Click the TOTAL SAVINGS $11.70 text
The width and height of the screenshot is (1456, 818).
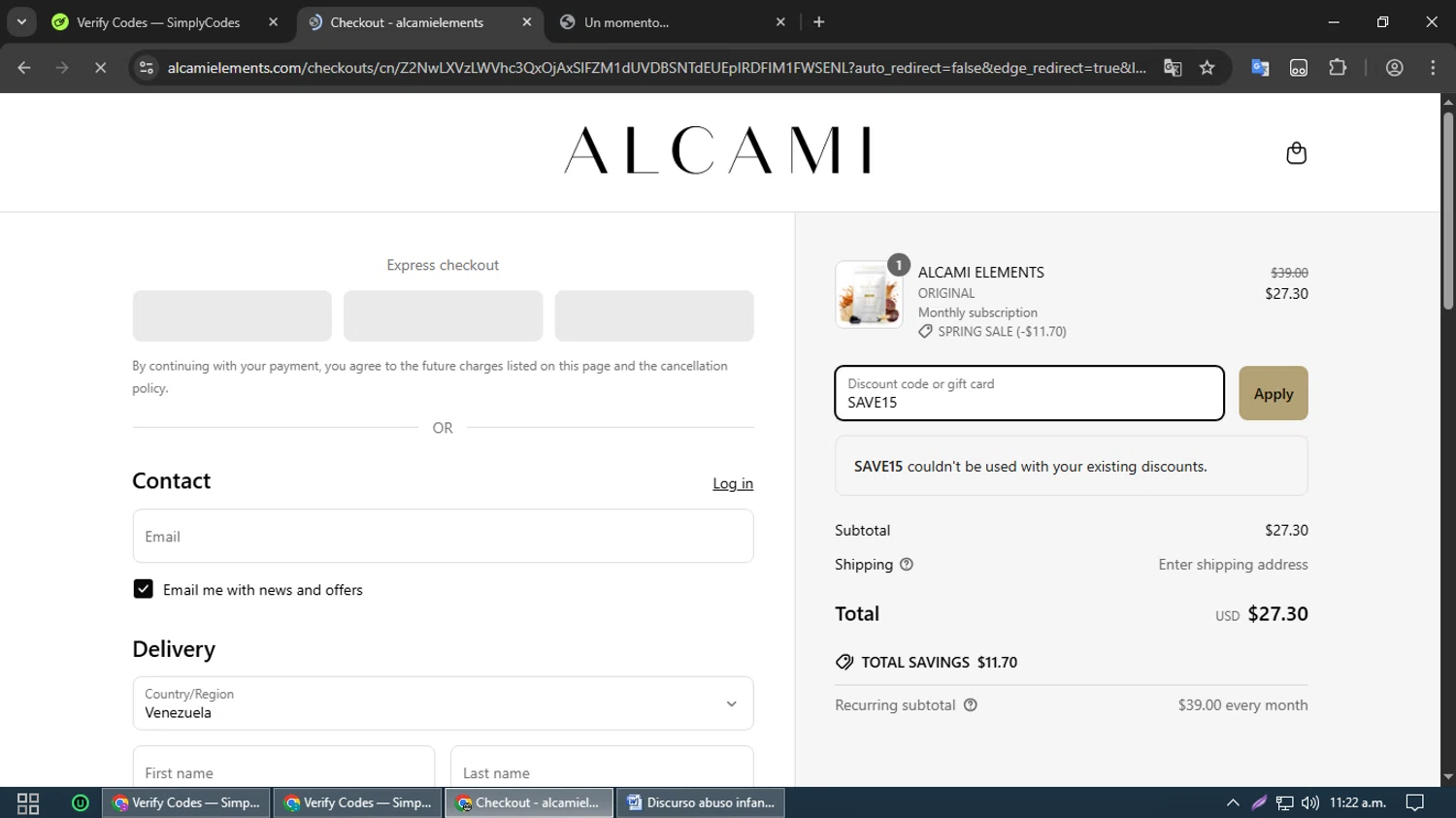pos(939,662)
